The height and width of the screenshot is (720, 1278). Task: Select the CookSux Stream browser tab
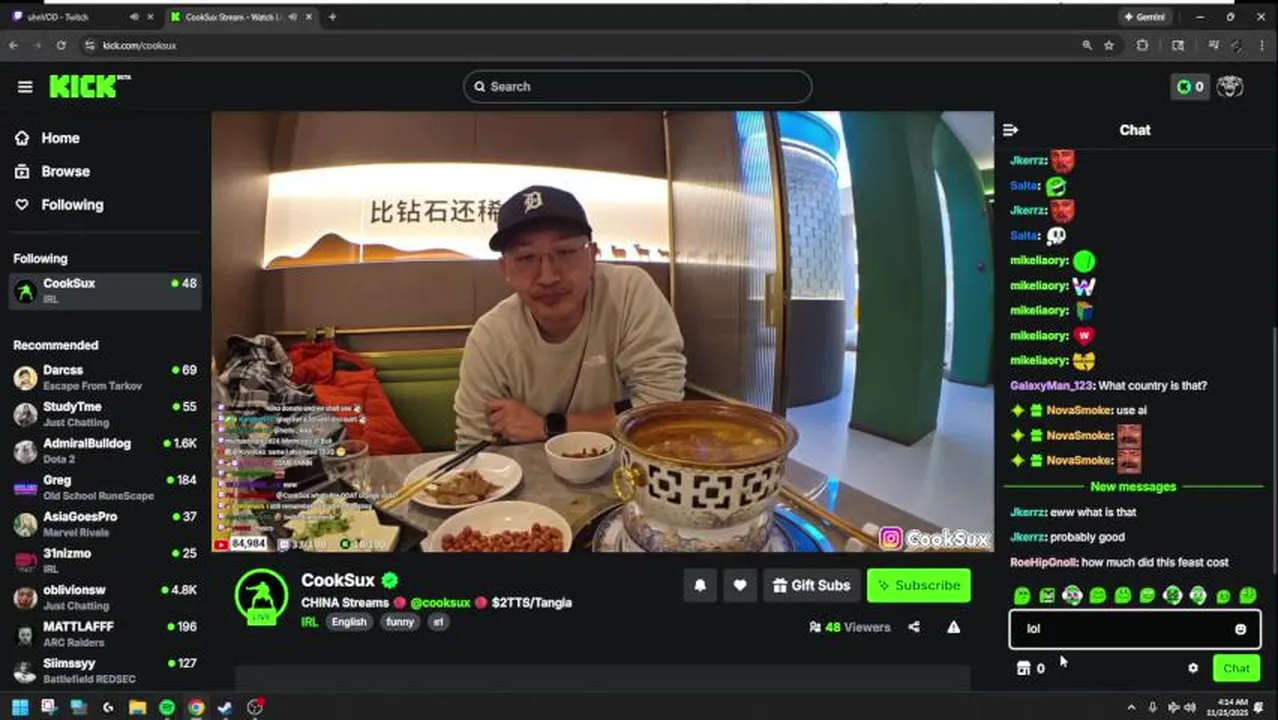click(x=240, y=17)
